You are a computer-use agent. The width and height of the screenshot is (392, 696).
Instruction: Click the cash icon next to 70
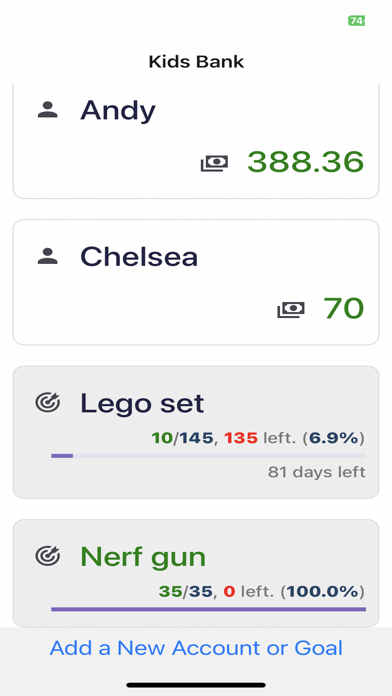(x=291, y=309)
